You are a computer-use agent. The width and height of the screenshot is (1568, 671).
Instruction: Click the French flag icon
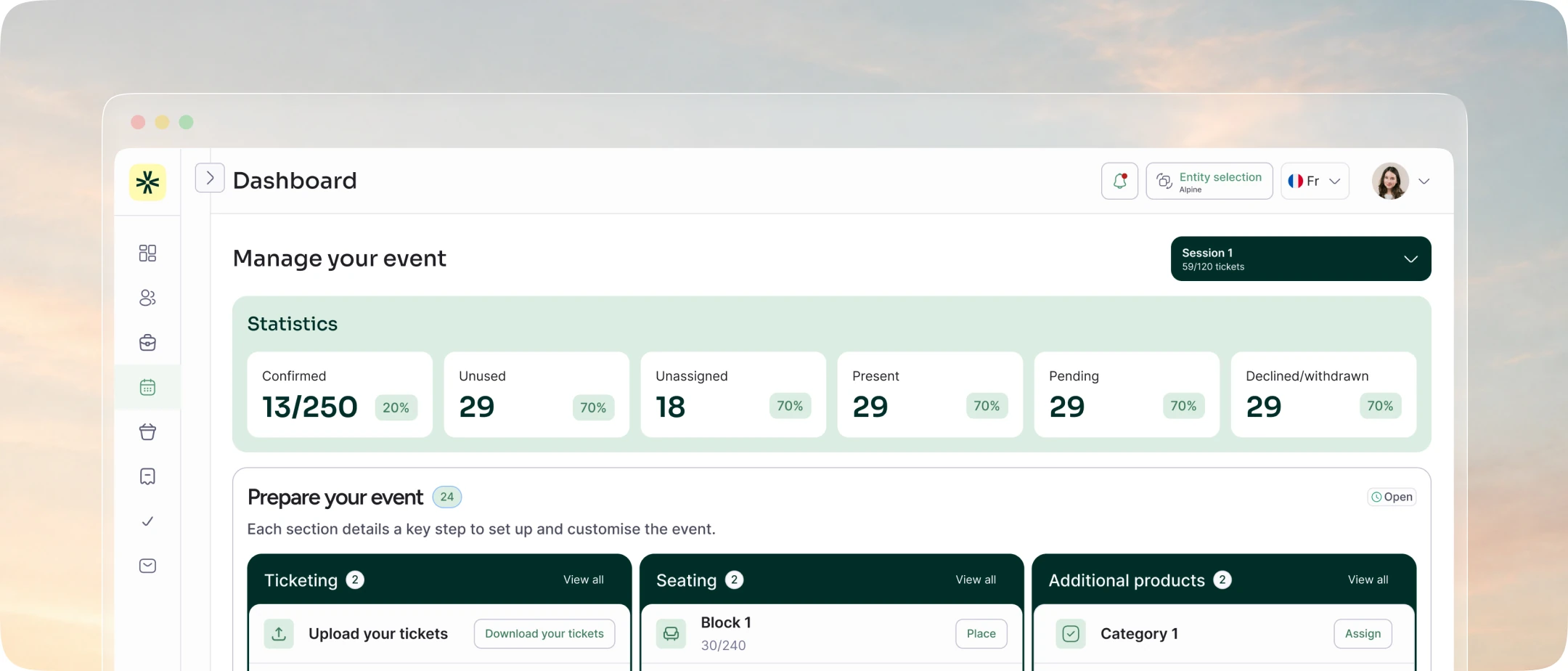pyautogui.click(x=1296, y=181)
